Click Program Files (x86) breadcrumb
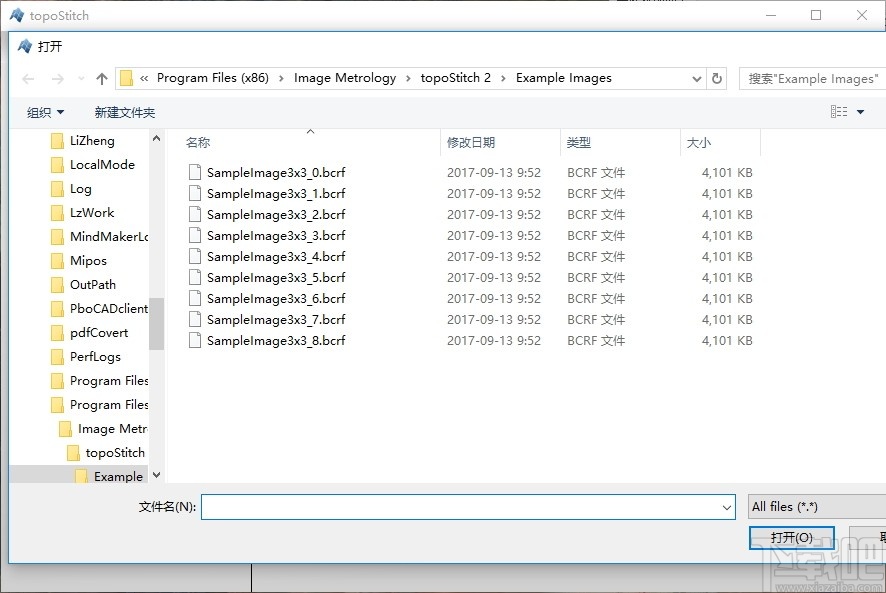This screenshot has width=886, height=593. pyautogui.click(x=213, y=77)
